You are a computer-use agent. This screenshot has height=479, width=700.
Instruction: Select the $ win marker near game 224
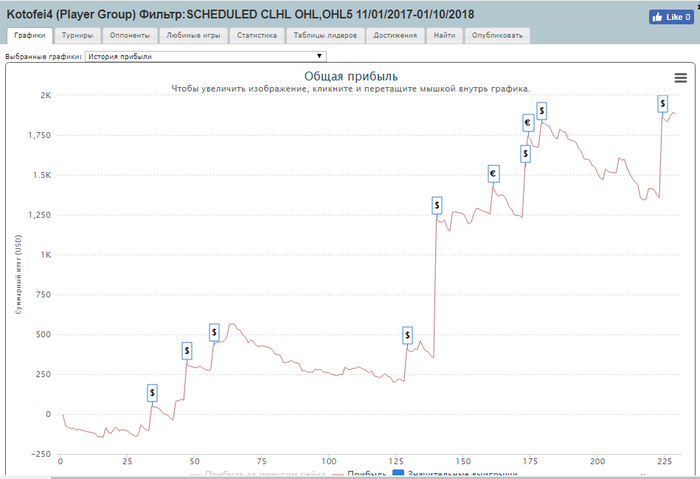click(x=662, y=104)
